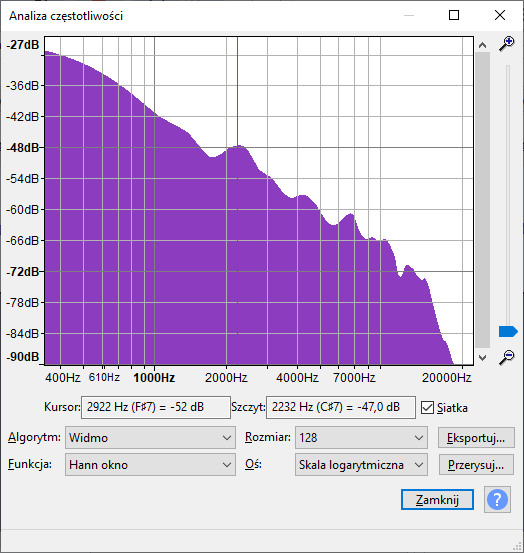Open the Oś dropdown showing Skala logarytmiczna

tap(361, 465)
